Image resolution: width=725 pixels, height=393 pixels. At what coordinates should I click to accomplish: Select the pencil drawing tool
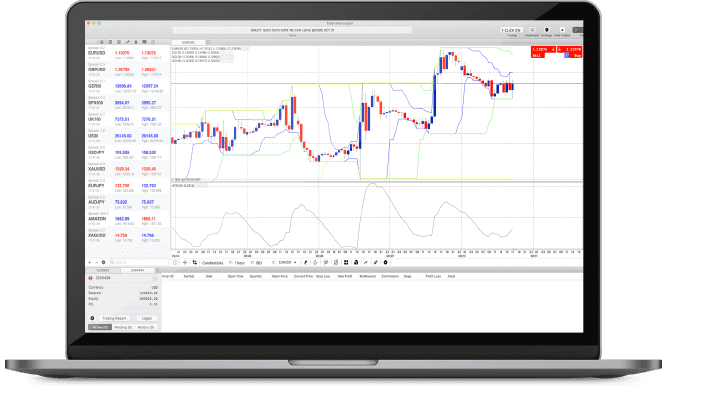[305, 263]
